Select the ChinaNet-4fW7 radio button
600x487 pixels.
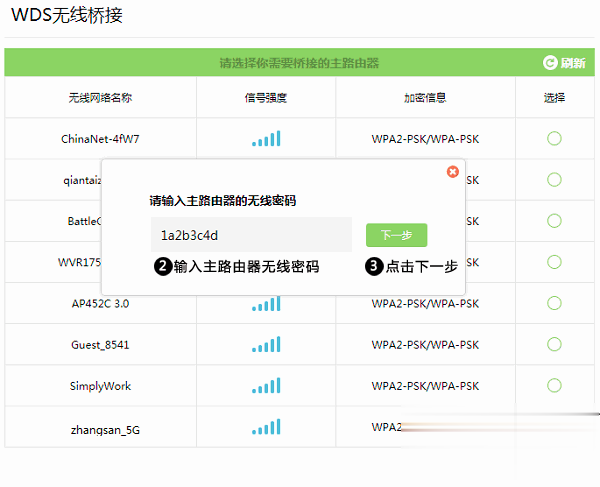click(554, 138)
